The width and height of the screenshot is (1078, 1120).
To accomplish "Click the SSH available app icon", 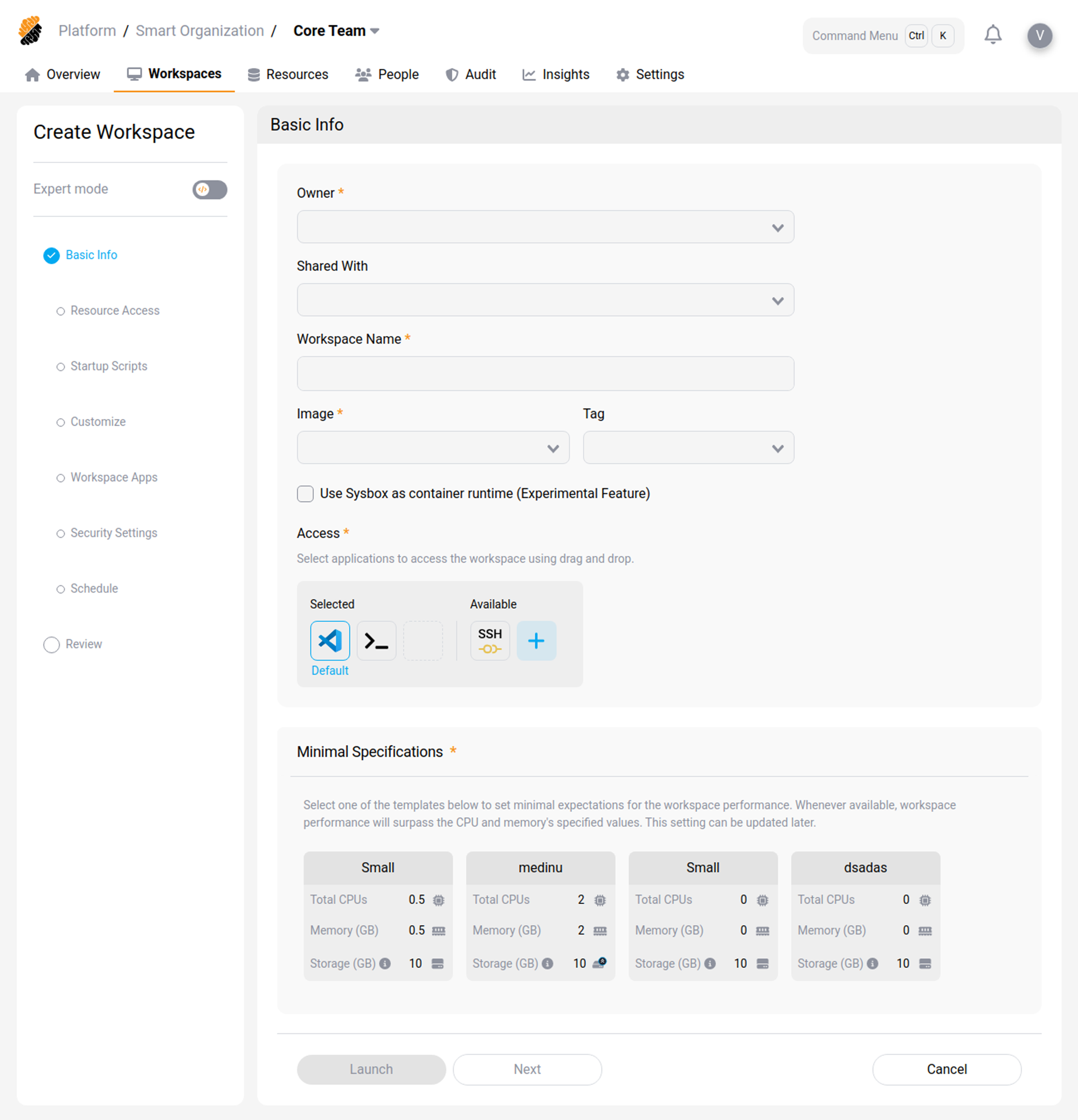I will pyautogui.click(x=489, y=640).
